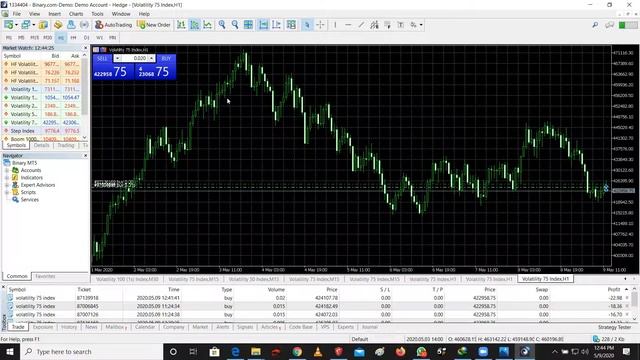Open the Strategy Tester button
Screen dimensions: 640x360
(614, 327)
